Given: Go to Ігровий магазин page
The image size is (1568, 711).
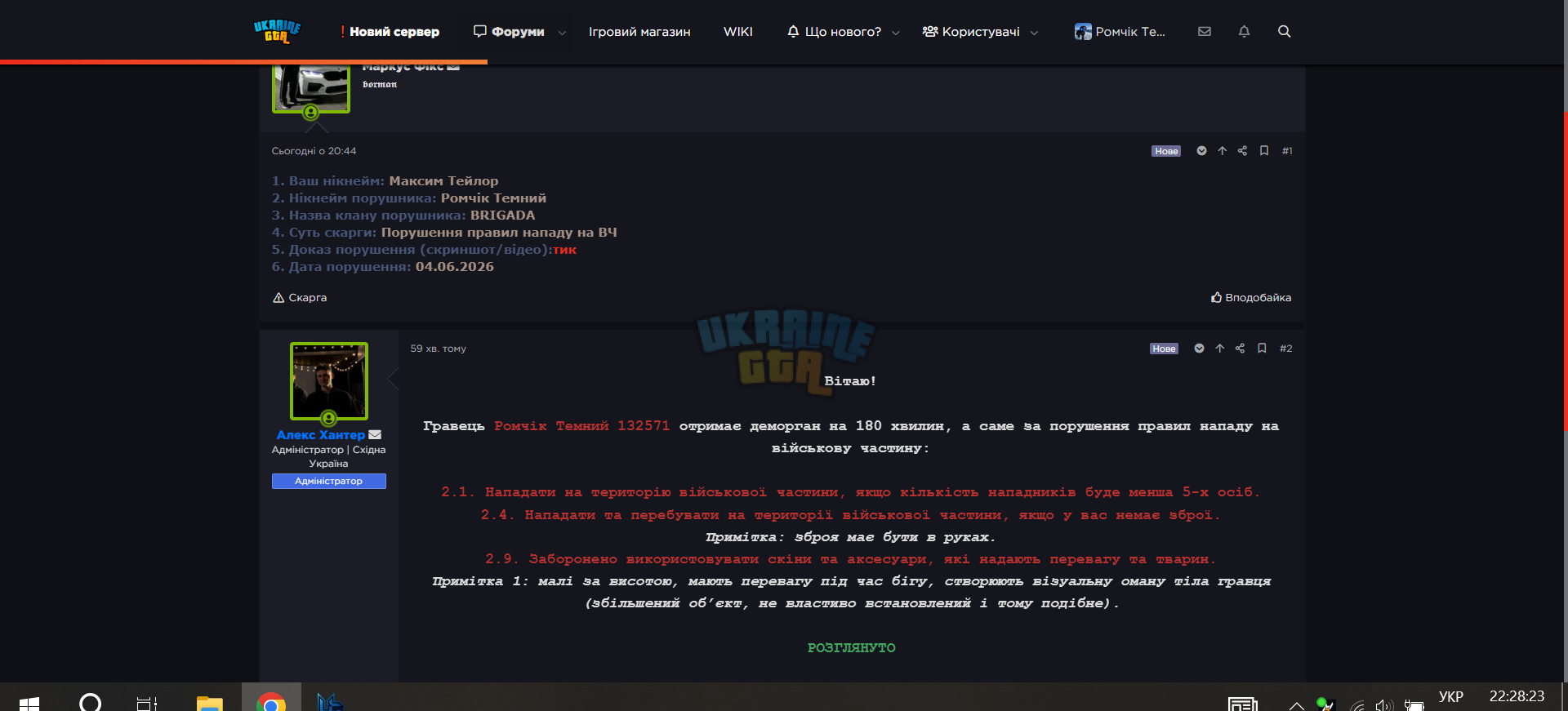Looking at the screenshot, I should click(x=639, y=32).
